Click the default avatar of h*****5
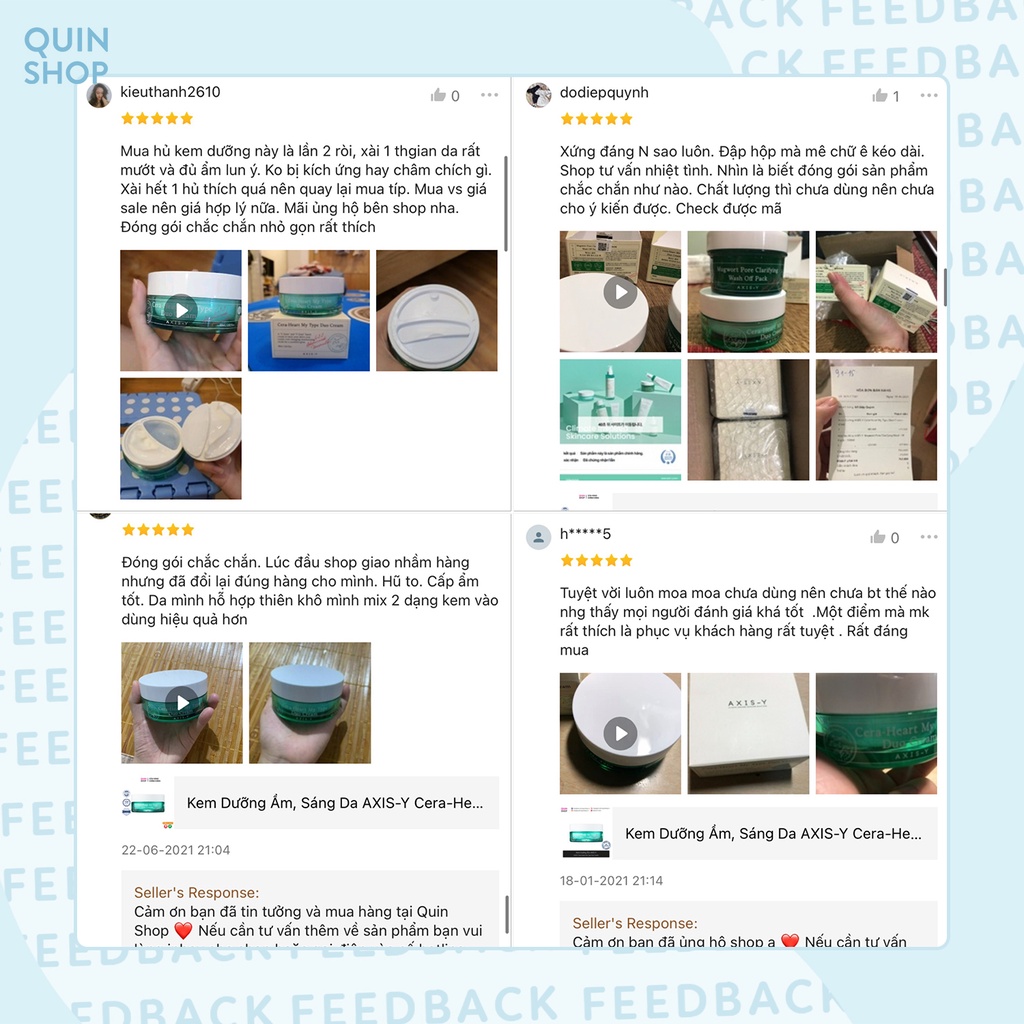 538,537
